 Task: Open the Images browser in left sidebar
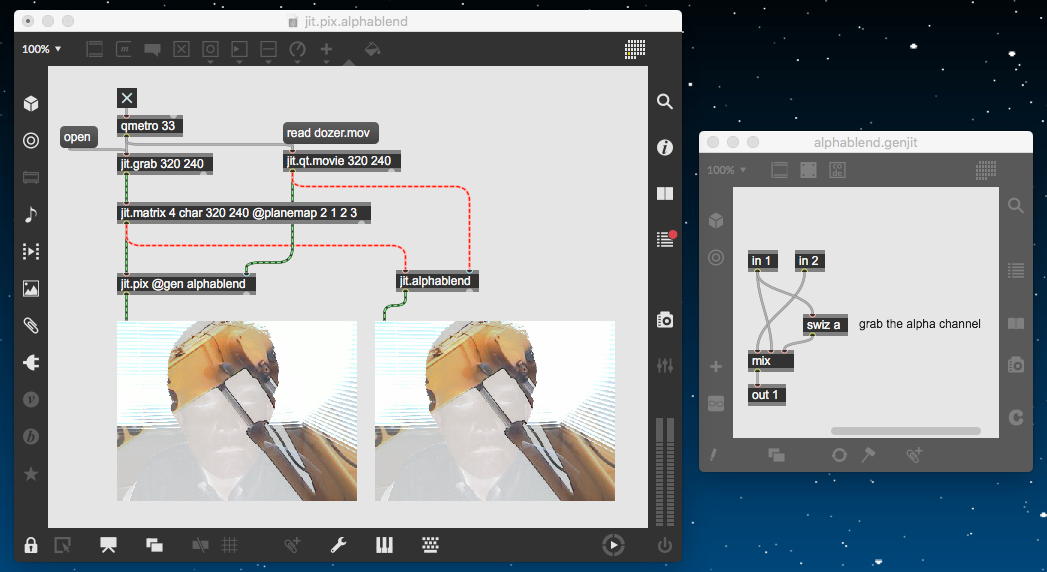point(31,288)
